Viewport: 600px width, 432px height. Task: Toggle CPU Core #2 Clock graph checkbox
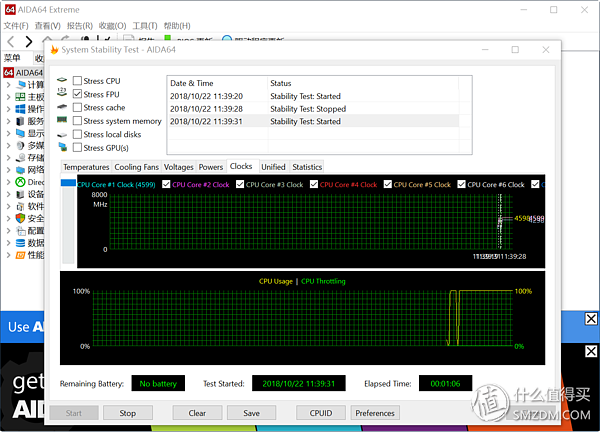pos(165,184)
